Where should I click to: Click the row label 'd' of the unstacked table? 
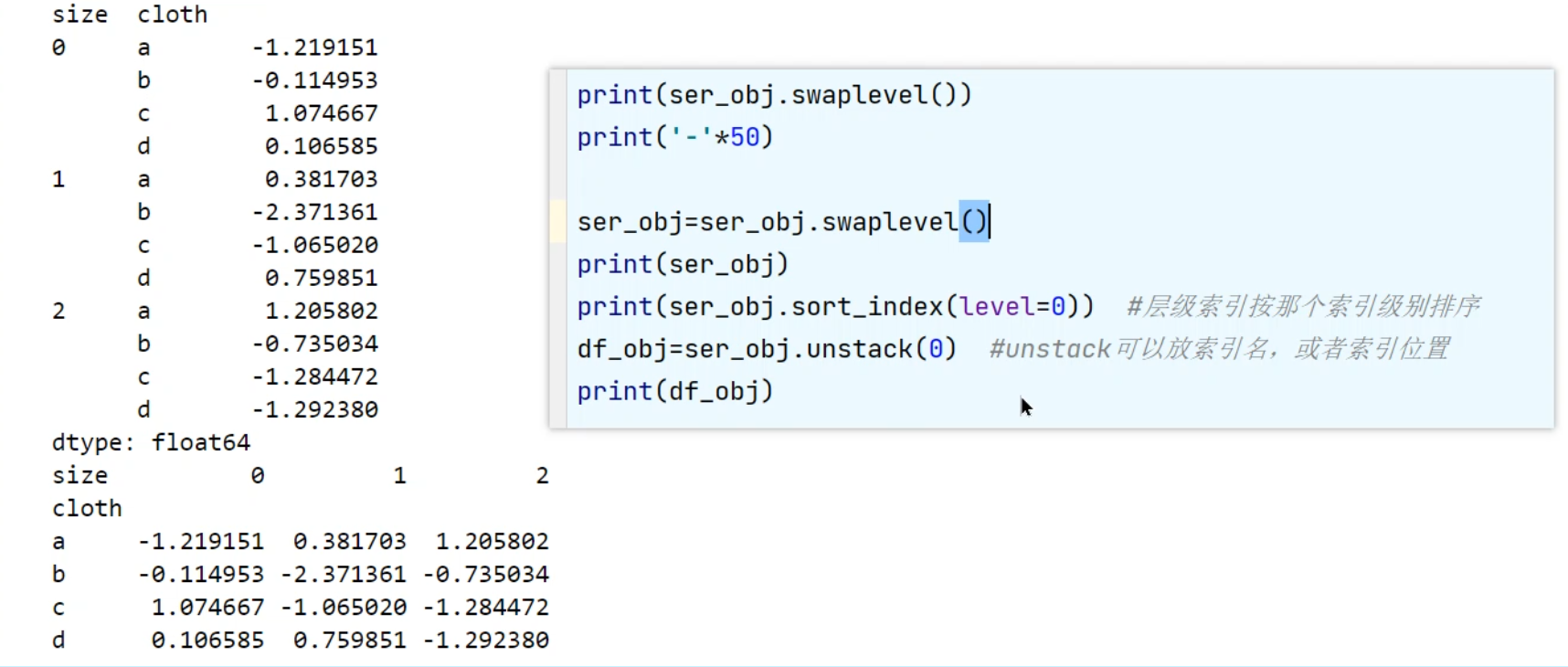pyautogui.click(x=58, y=641)
